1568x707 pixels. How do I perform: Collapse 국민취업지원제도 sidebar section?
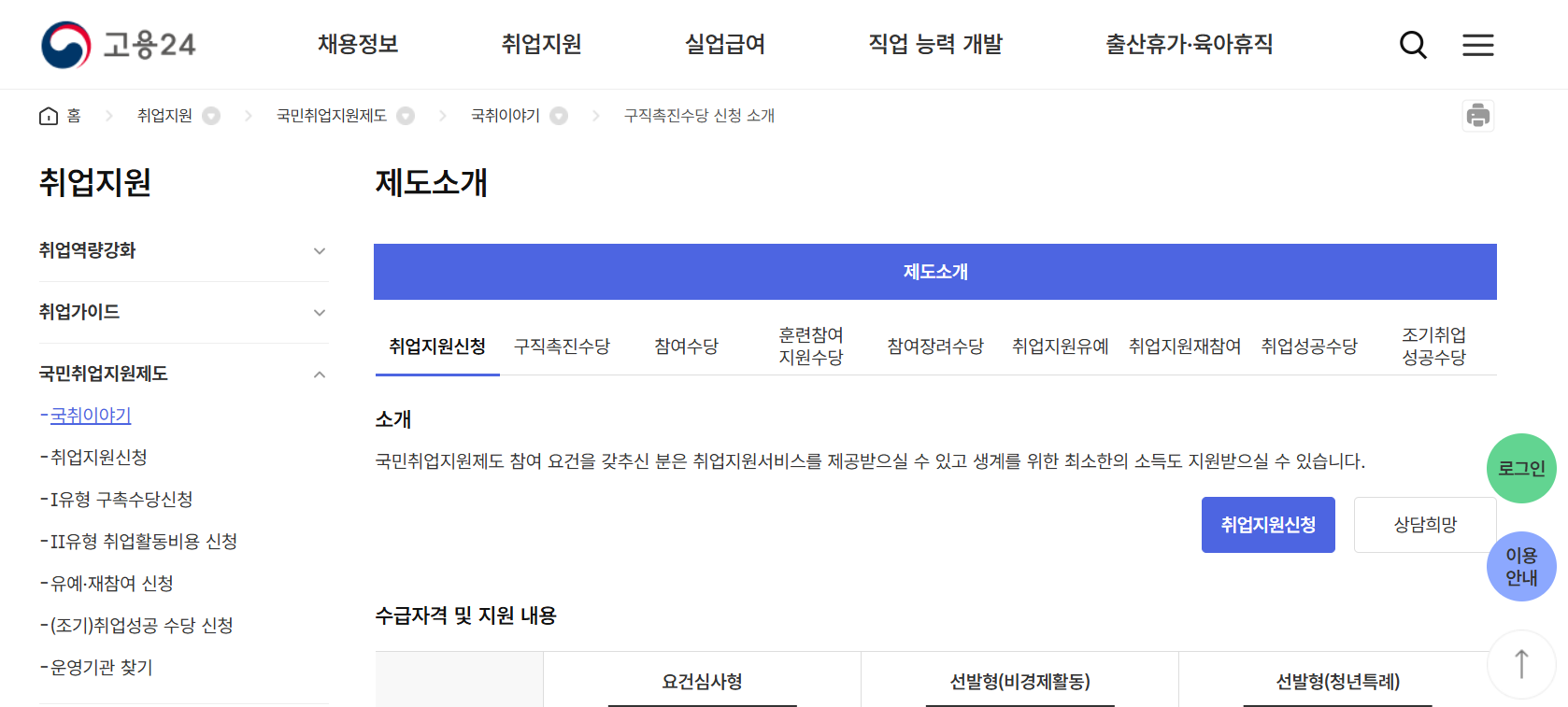pos(183,374)
